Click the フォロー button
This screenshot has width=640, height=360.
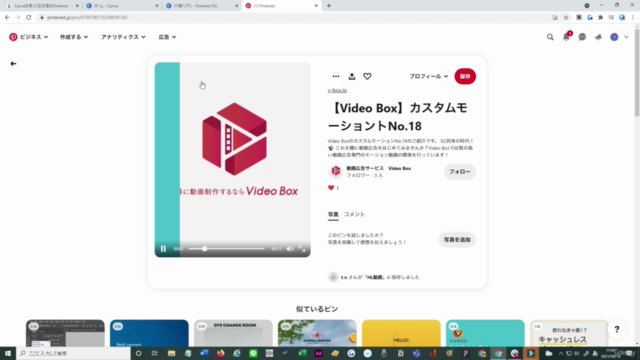click(x=460, y=172)
